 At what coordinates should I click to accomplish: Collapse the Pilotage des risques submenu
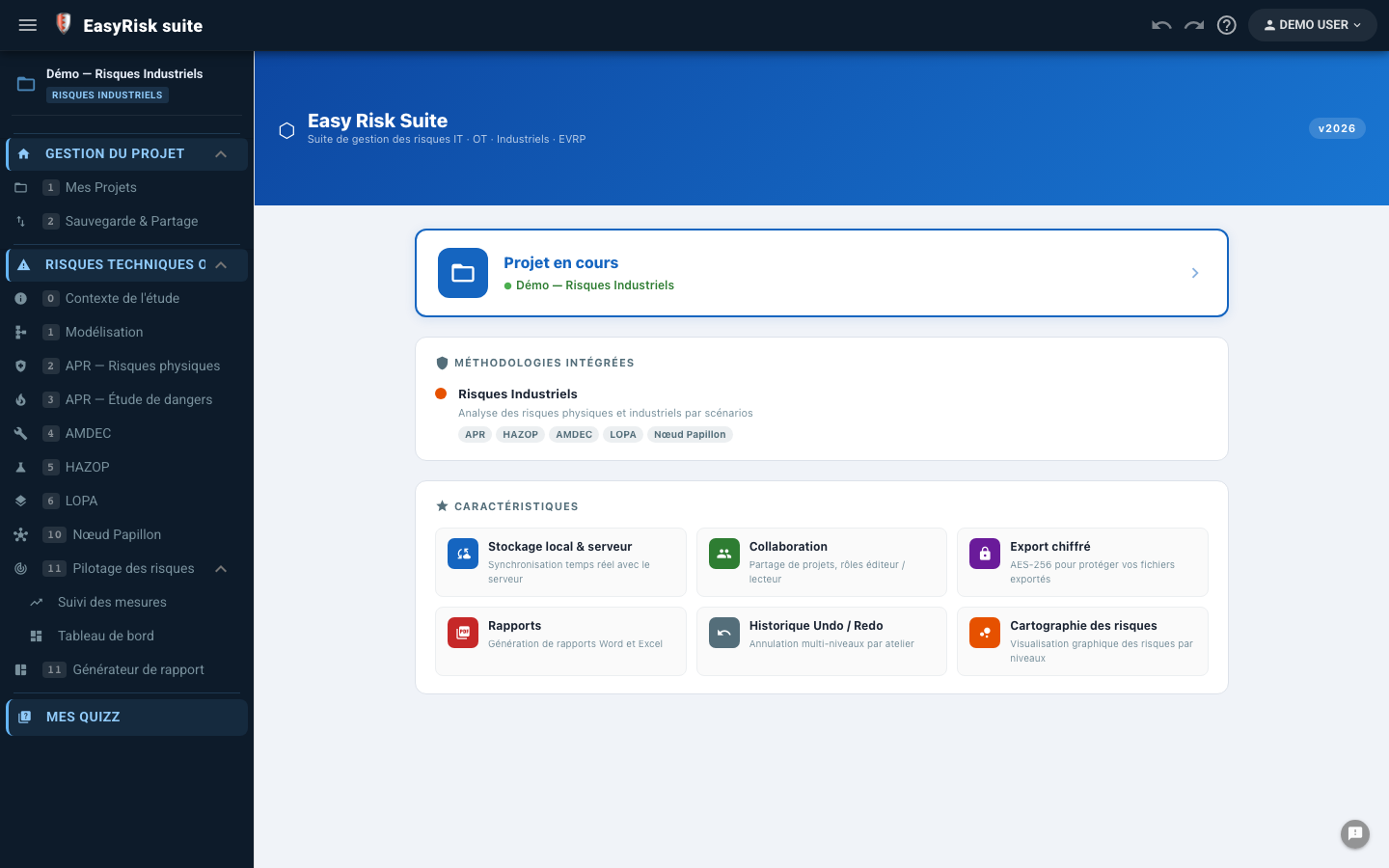(x=221, y=569)
